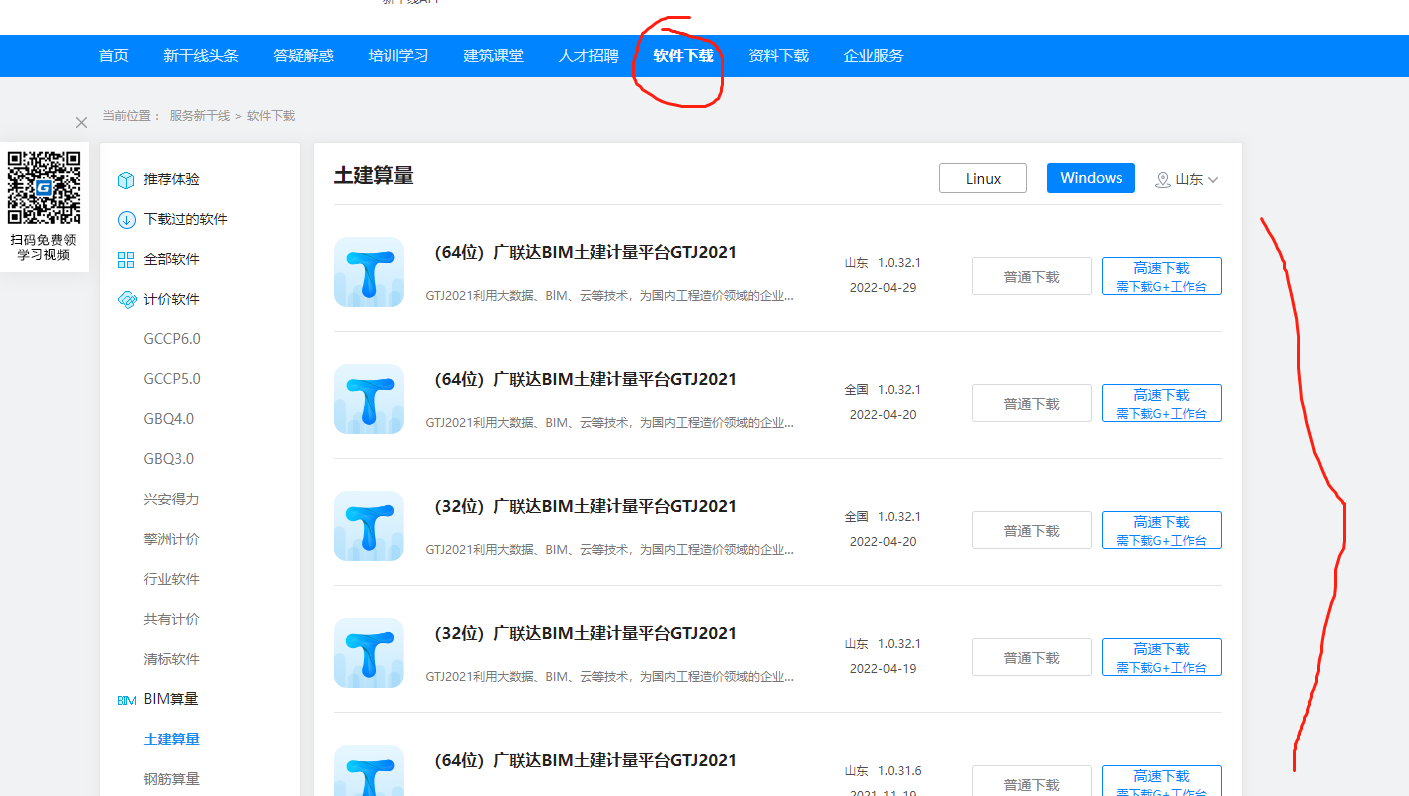Open 资料下载 navigation item
The width and height of the screenshot is (1409, 796).
point(779,56)
